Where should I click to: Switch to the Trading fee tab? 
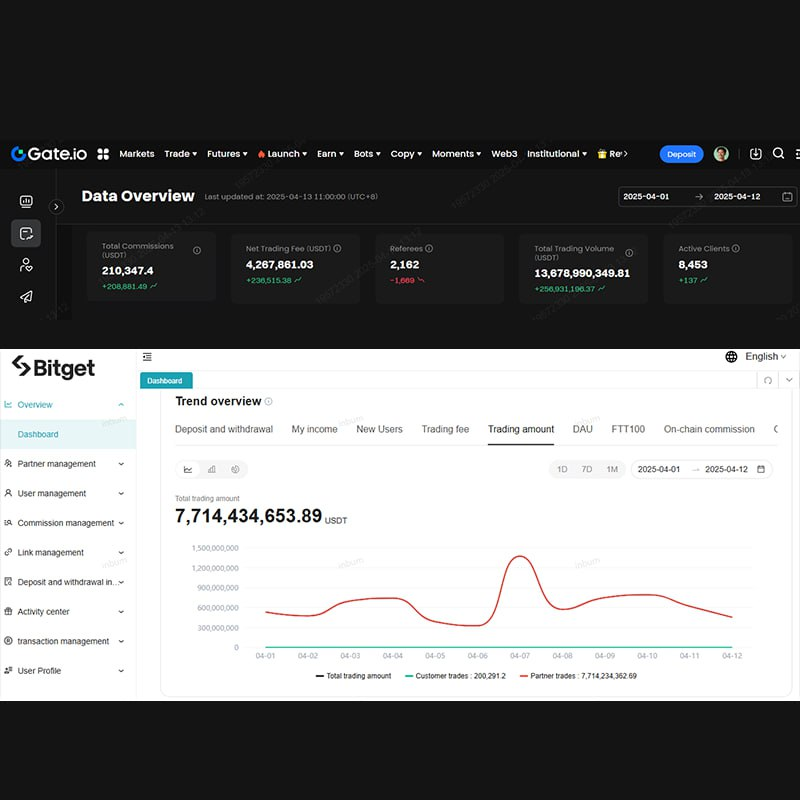point(445,429)
